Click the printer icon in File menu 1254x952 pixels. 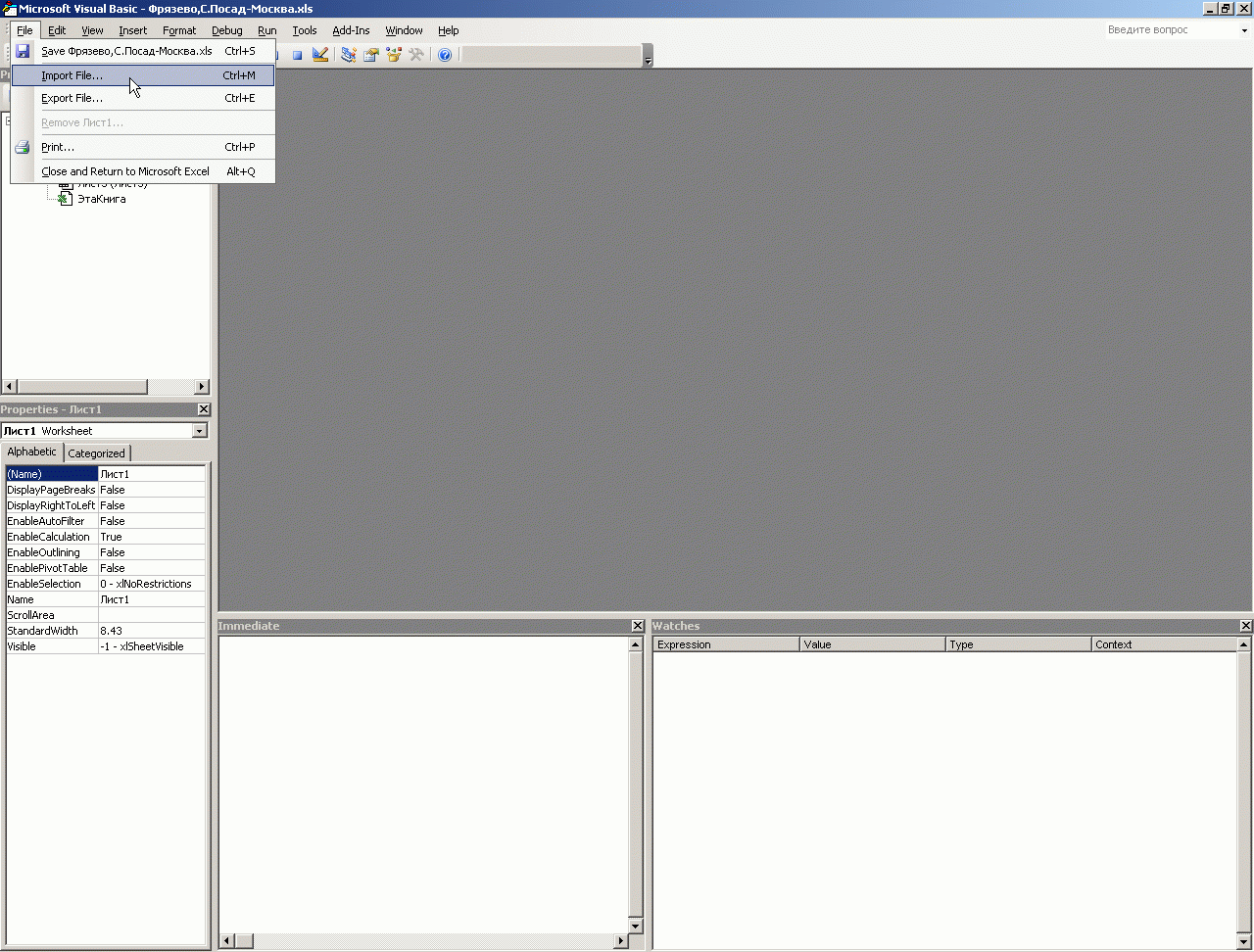pyautogui.click(x=23, y=147)
